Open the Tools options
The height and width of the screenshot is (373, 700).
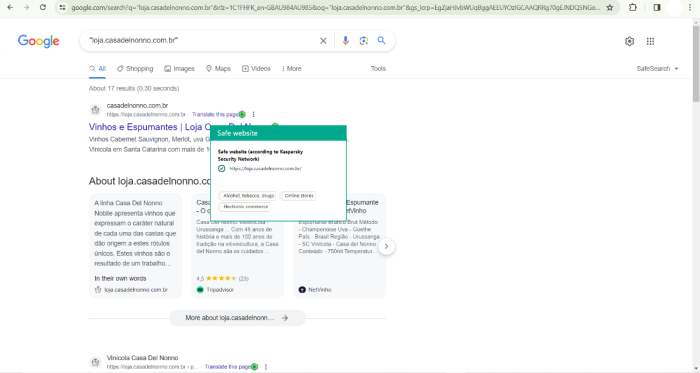tap(378, 69)
